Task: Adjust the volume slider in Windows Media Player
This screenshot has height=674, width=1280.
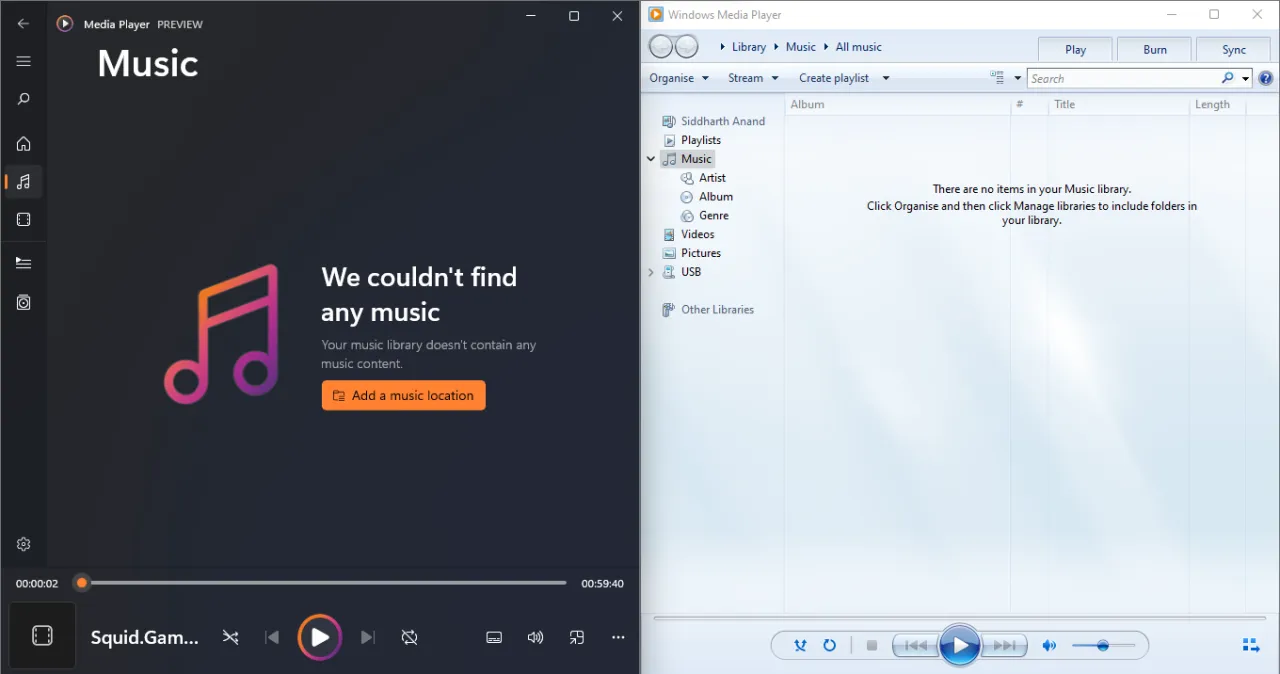Action: tap(1104, 646)
